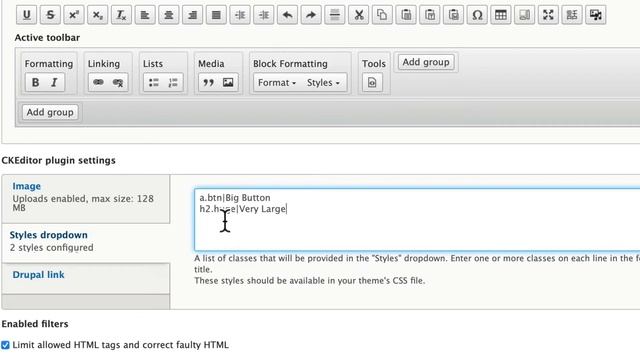Select the Justify button

(216, 15)
